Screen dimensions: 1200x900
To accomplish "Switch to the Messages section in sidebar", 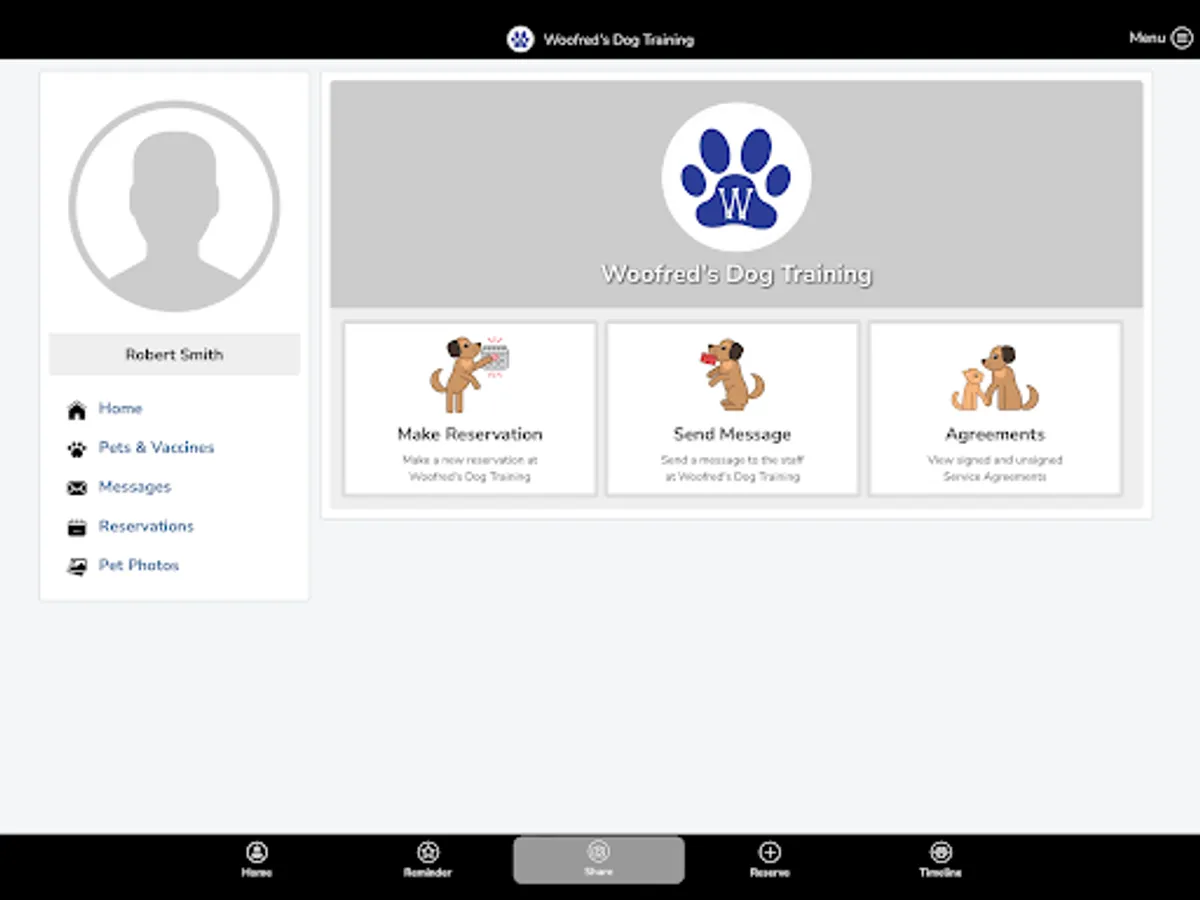I will pyautogui.click(x=135, y=487).
